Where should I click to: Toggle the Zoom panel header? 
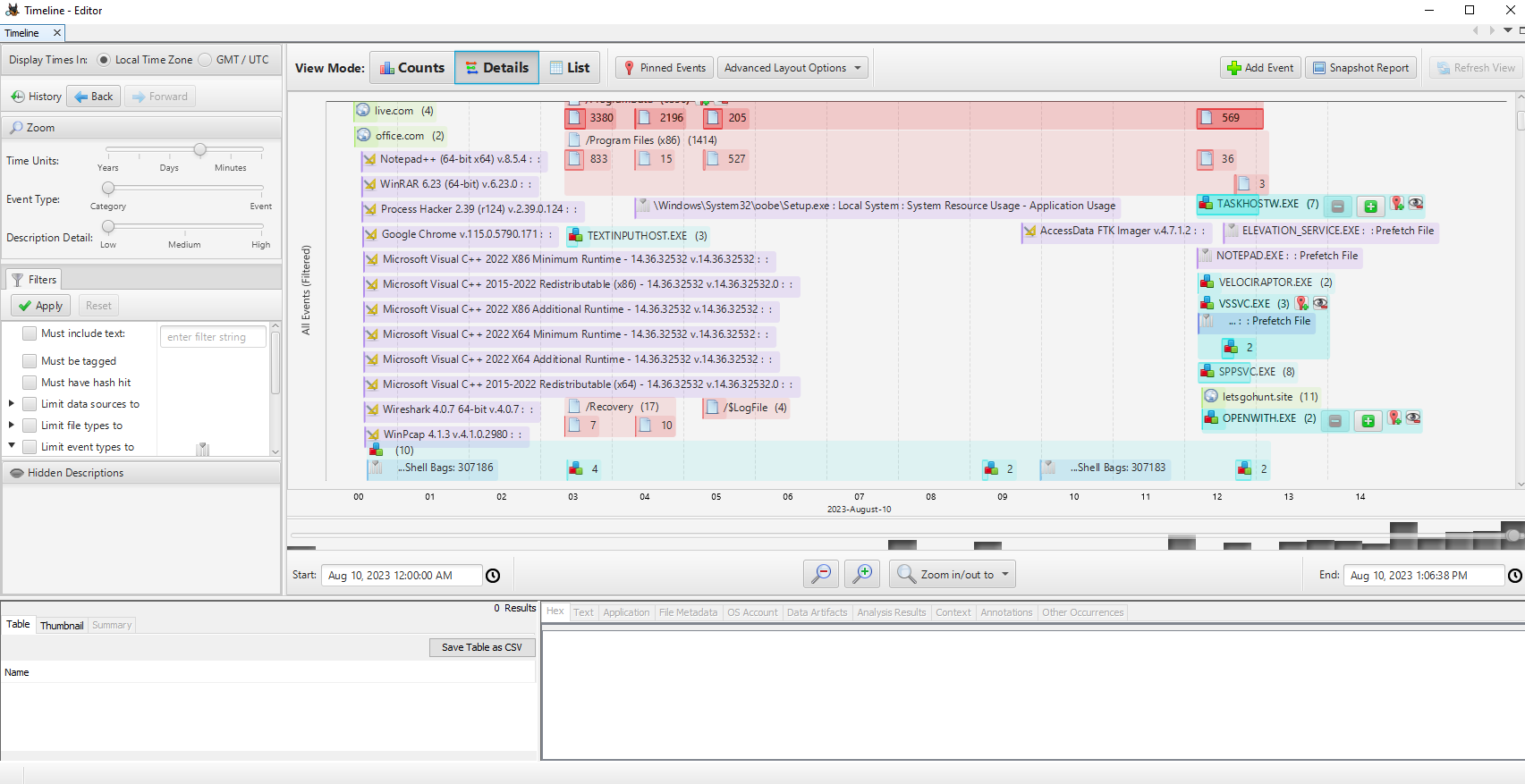(x=142, y=128)
